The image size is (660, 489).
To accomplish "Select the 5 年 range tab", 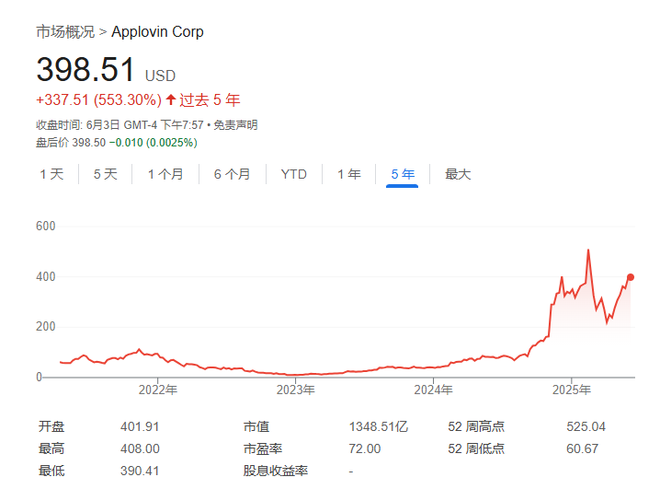I will pos(402,174).
